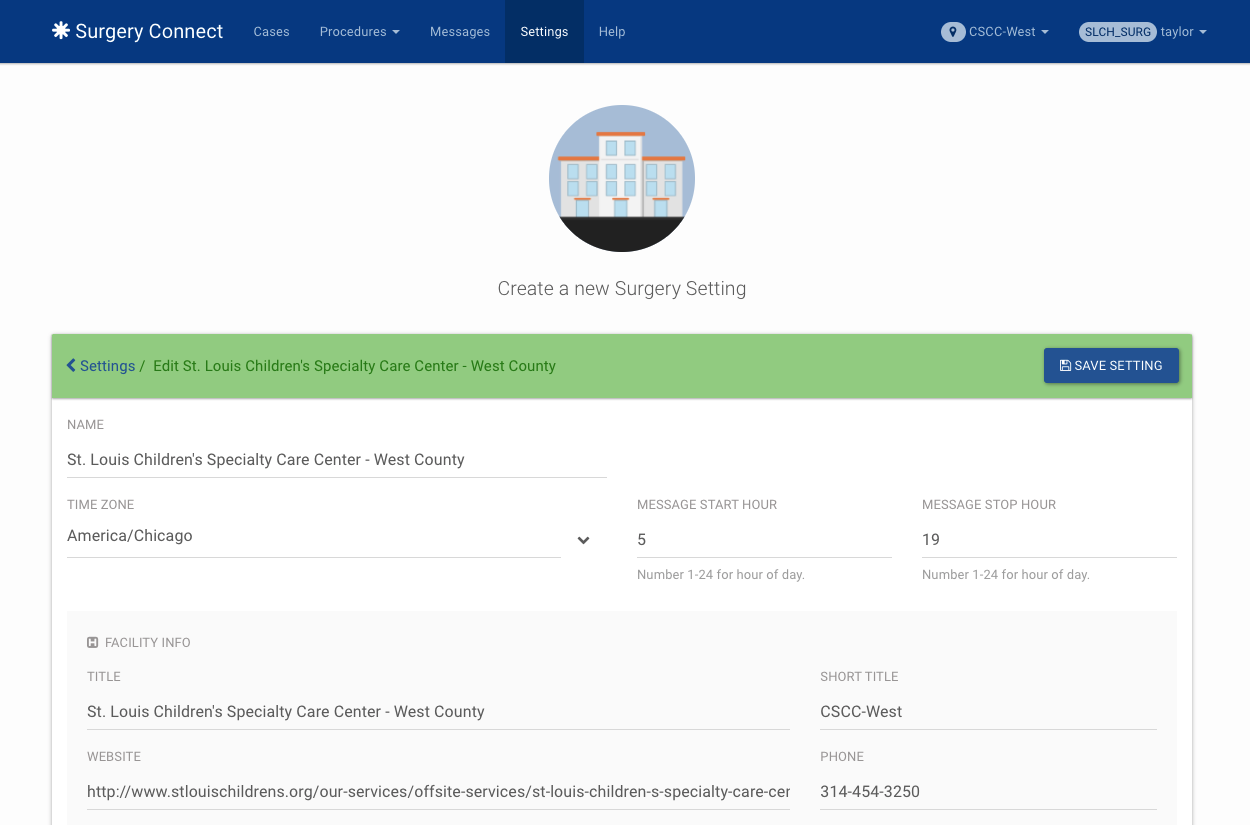The image size is (1250, 825).
Task: Click the 'Number 1-24' hint under Message Stop Hour
Action: (x=1006, y=575)
